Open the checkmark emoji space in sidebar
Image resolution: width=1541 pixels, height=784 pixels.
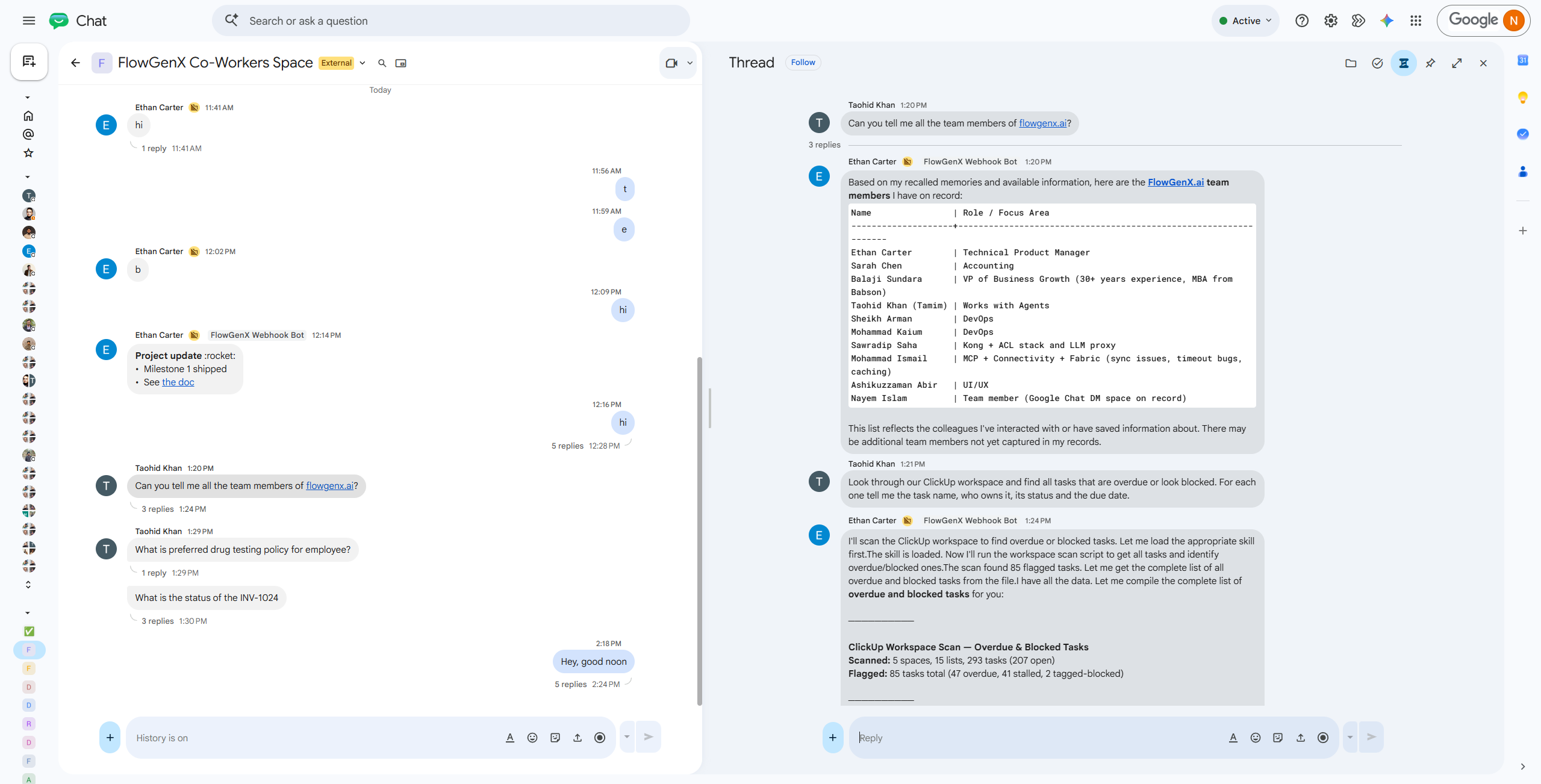point(29,631)
